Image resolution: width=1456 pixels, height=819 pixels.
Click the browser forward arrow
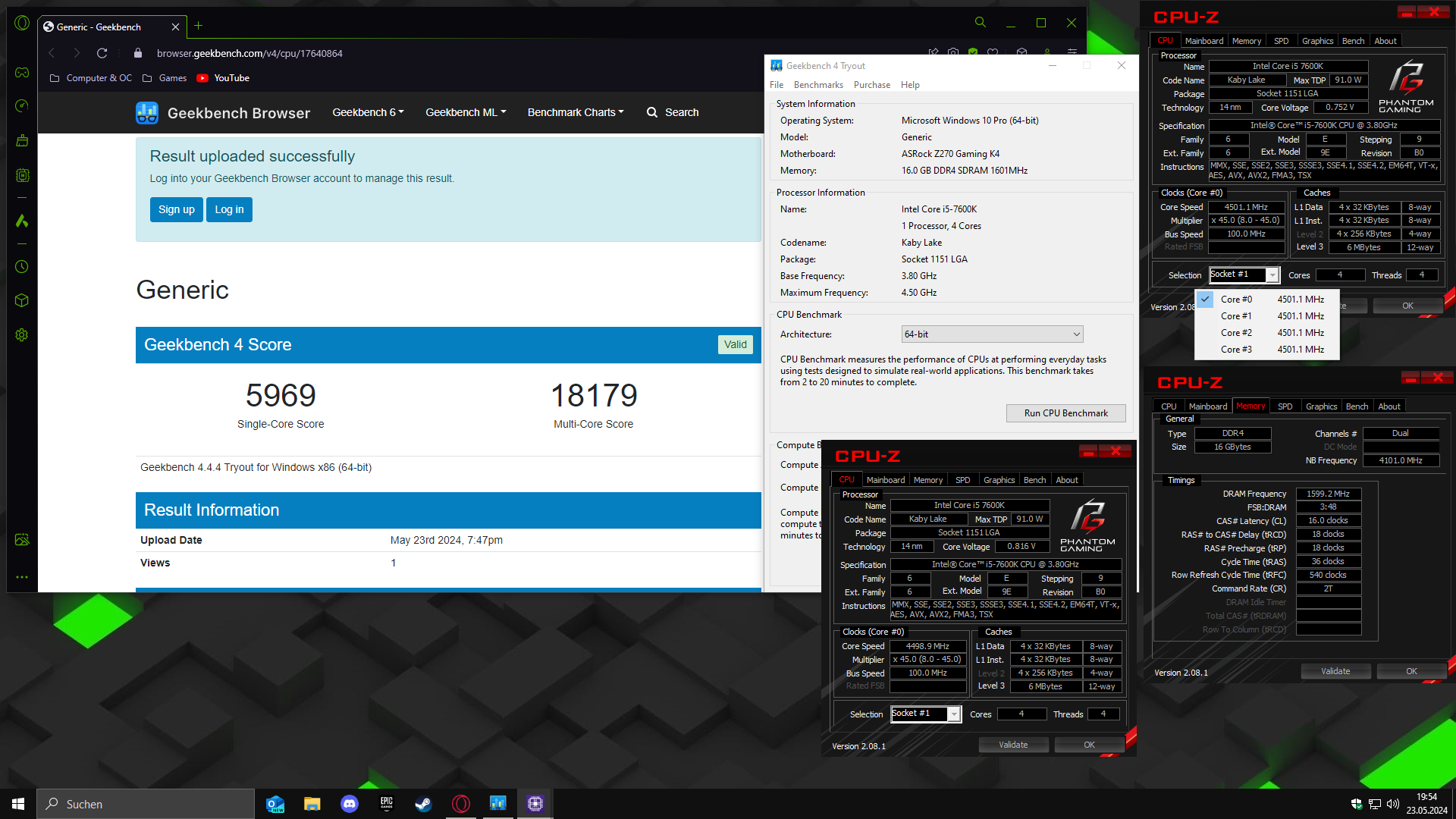pyautogui.click(x=77, y=53)
